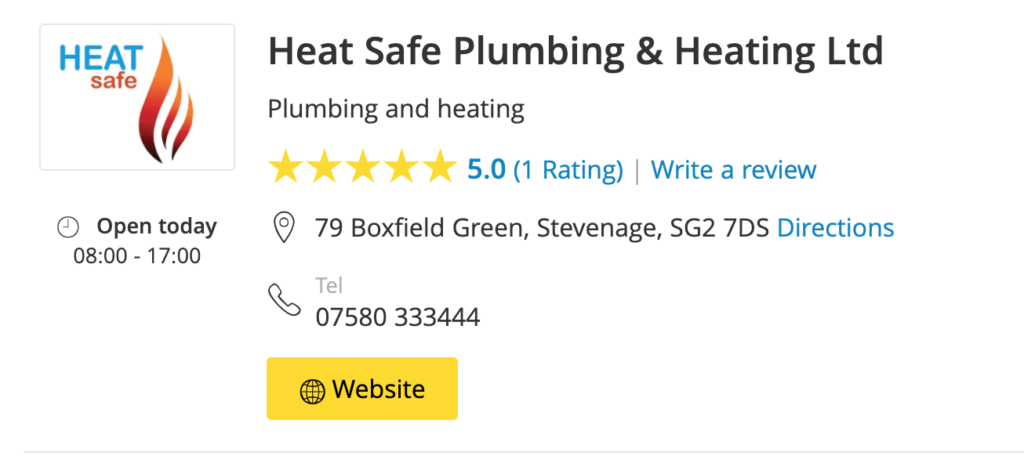Click the Plumbing and heating category text
The width and height of the screenshot is (1024, 456).
click(396, 108)
